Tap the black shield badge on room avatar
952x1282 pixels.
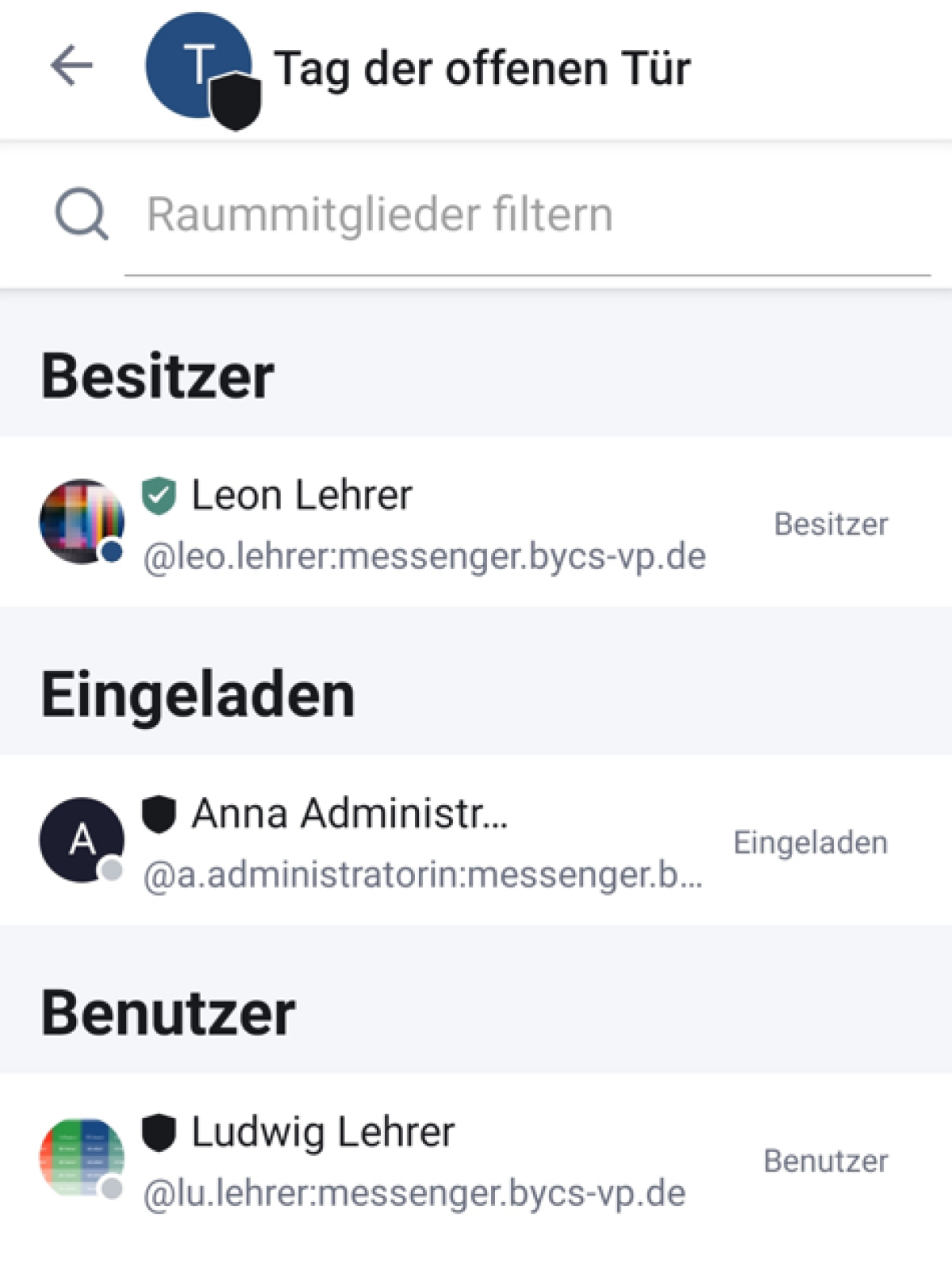(x=236, y=102)
